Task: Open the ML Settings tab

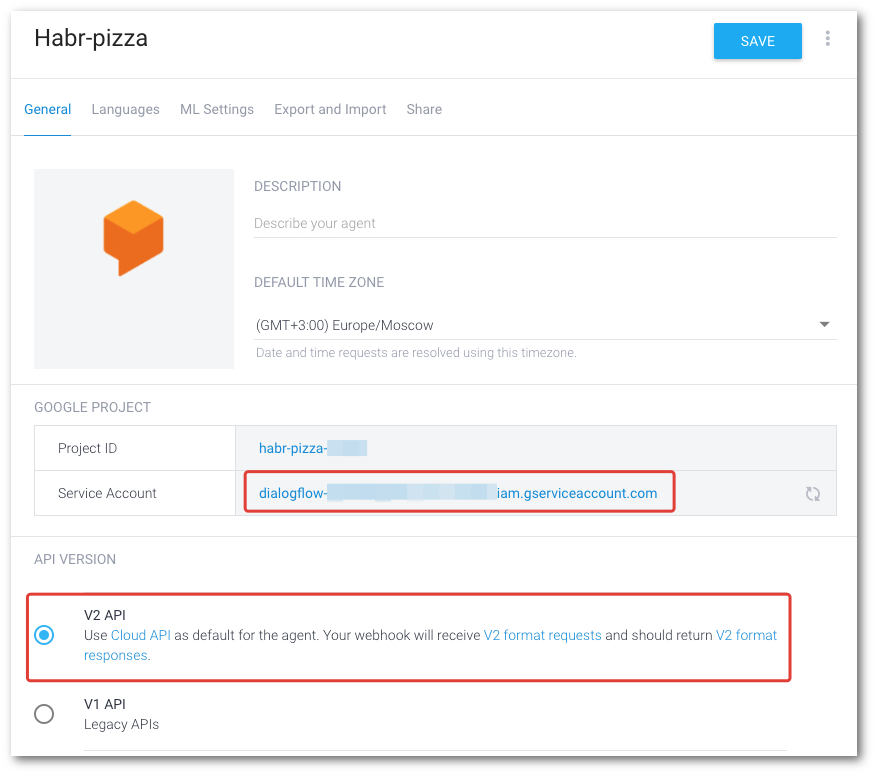Action: pyautogui.click(x=217, y=110)
